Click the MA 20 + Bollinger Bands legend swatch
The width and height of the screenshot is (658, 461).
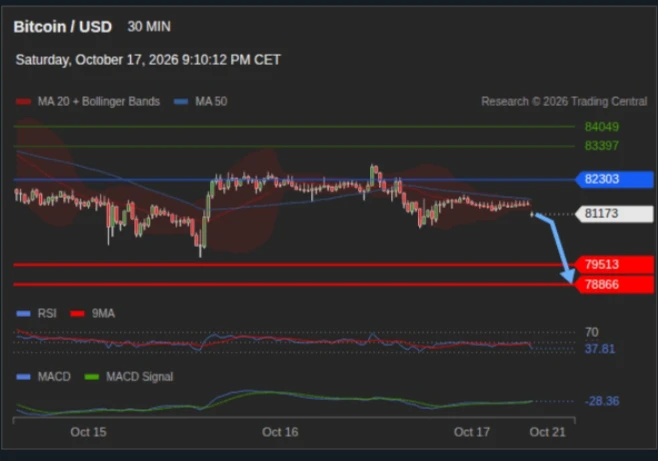pyautogui.click(x=24, y=102)
